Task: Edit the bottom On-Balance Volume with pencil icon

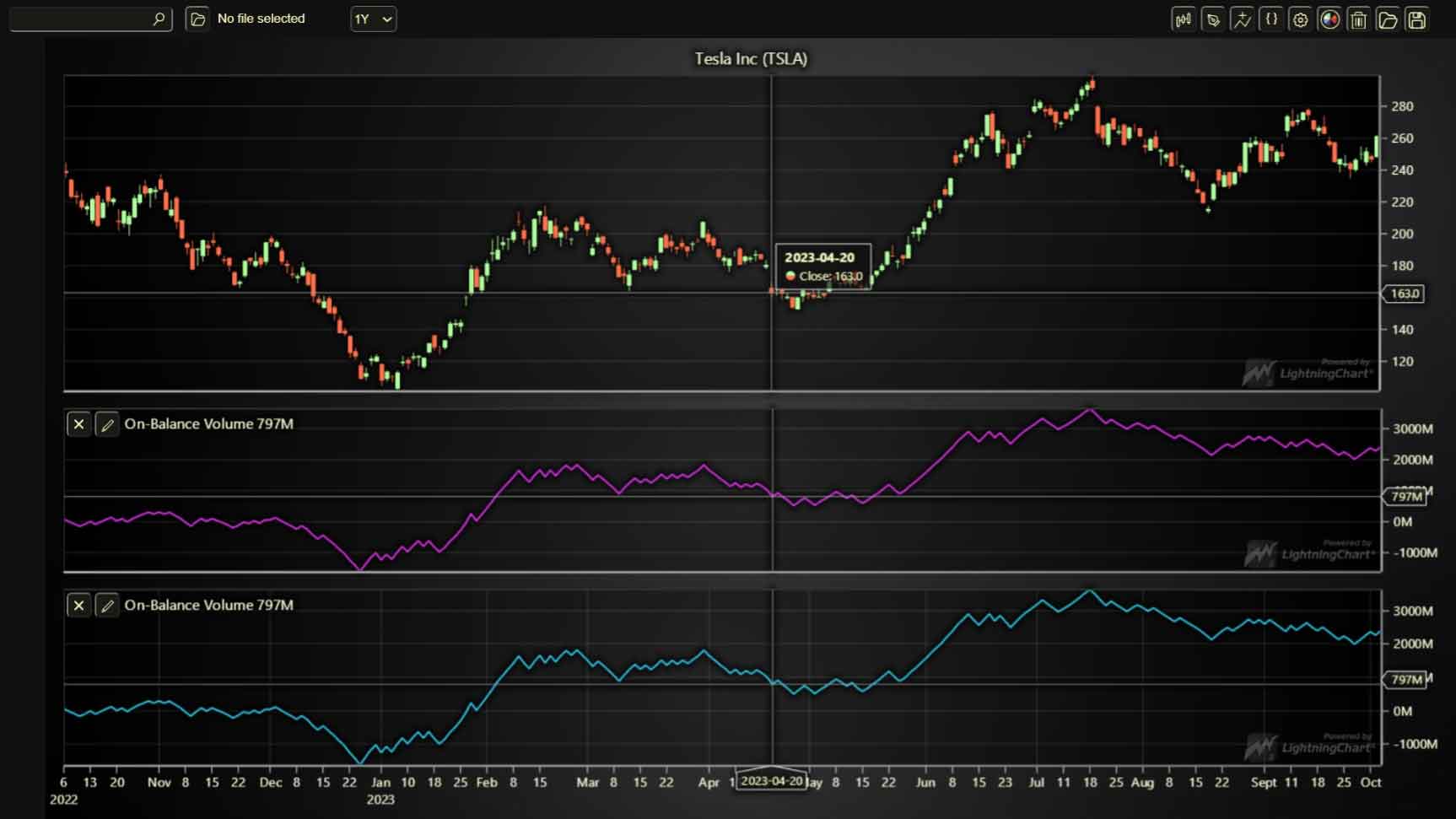Action: click(107, 606)
